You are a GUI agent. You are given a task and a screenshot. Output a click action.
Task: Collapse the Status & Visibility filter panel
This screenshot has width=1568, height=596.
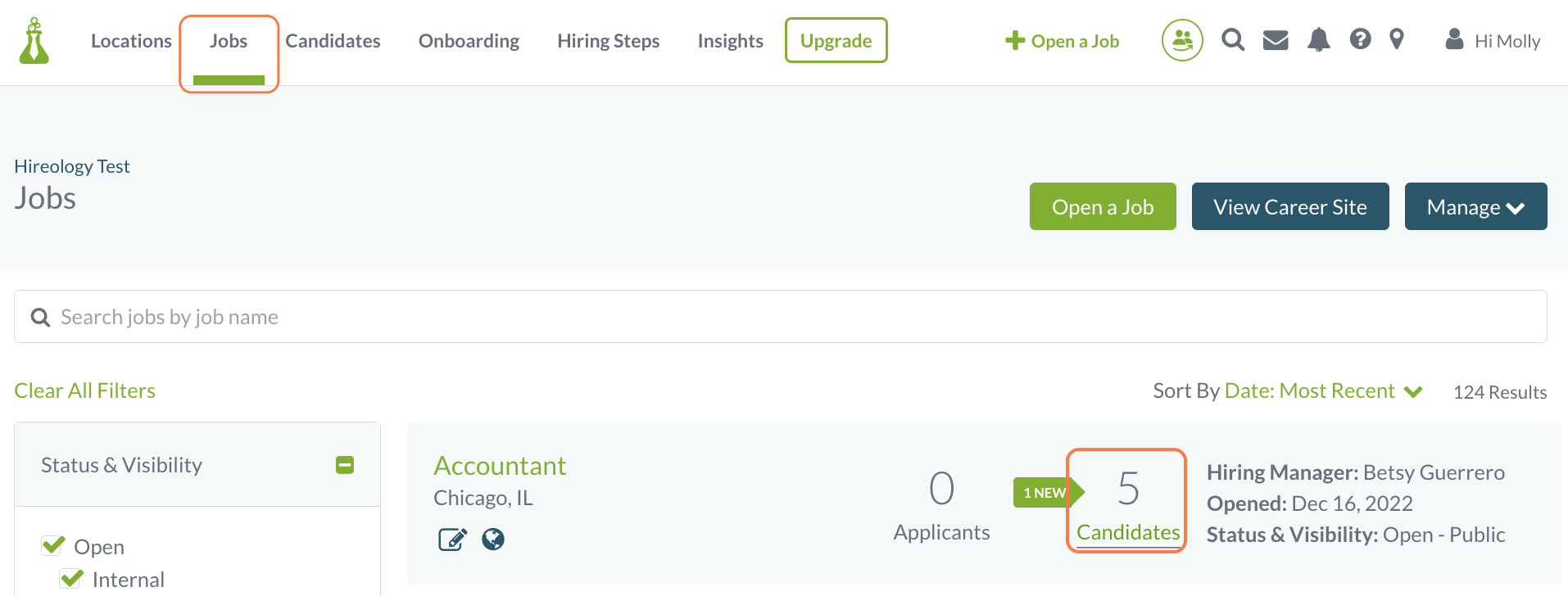pyautogui.click(x=345, y=465)
